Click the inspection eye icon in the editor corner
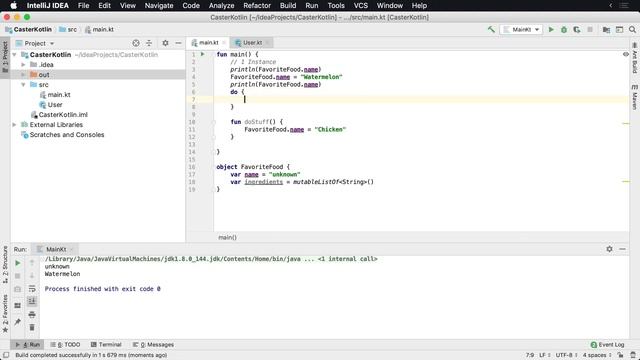 pos(626,54)
